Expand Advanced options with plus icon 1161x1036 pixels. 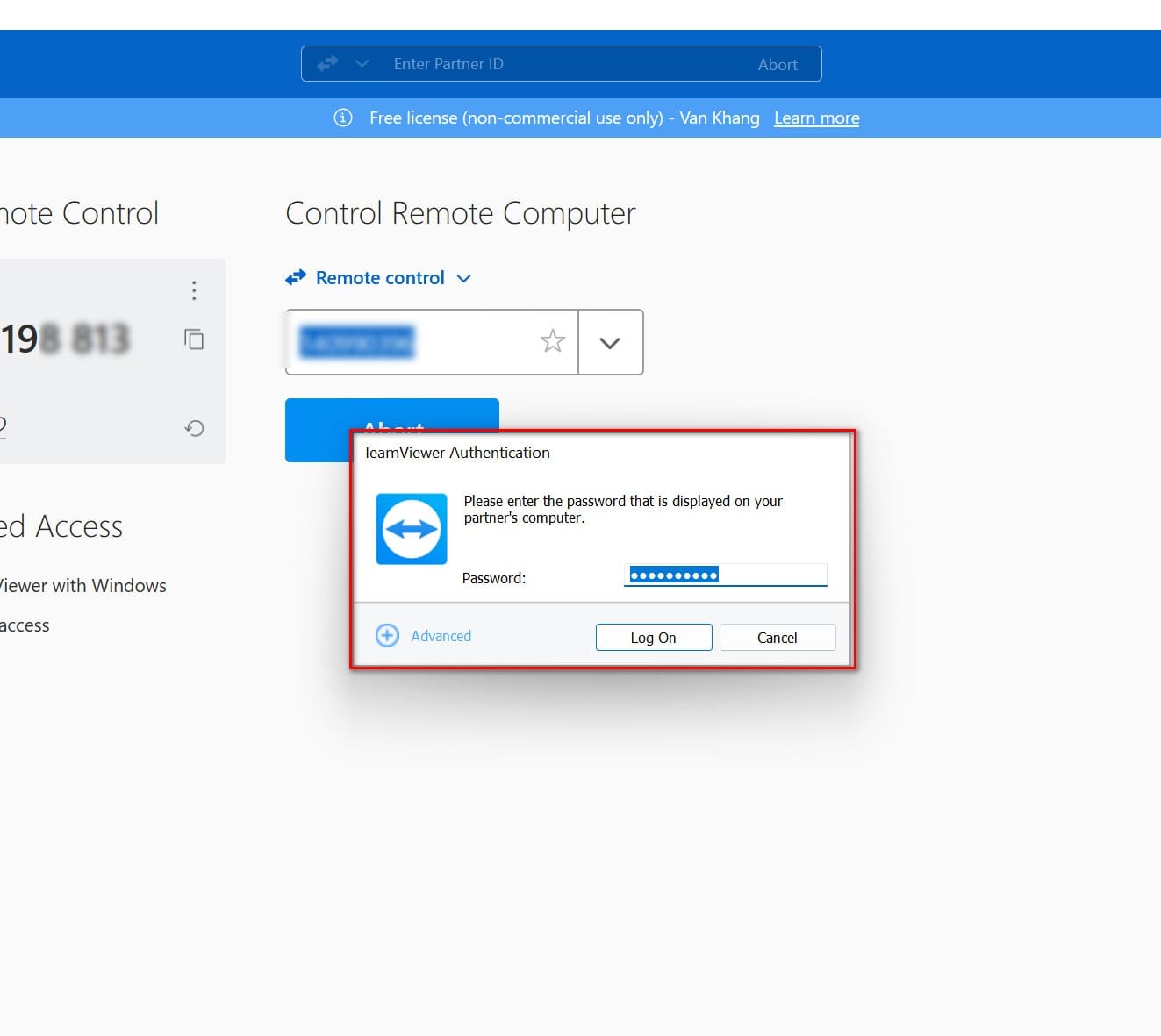[x=387, y=635]
